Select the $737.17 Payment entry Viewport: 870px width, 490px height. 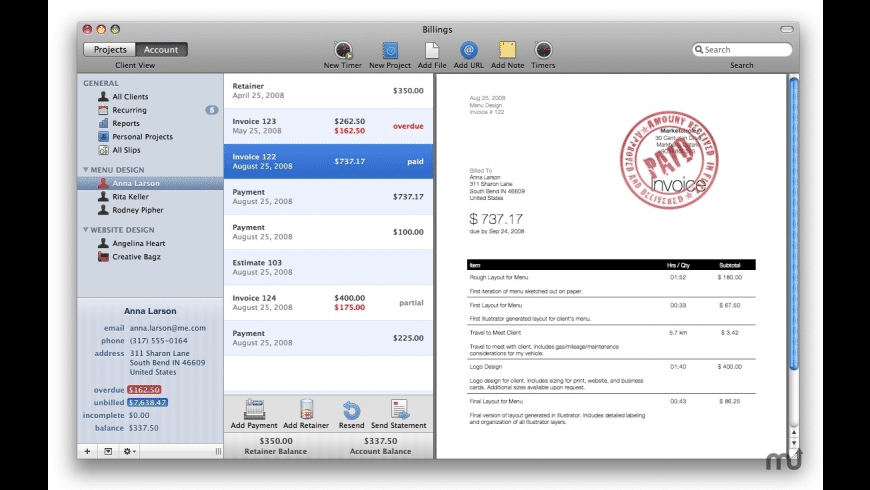point(328,196)
